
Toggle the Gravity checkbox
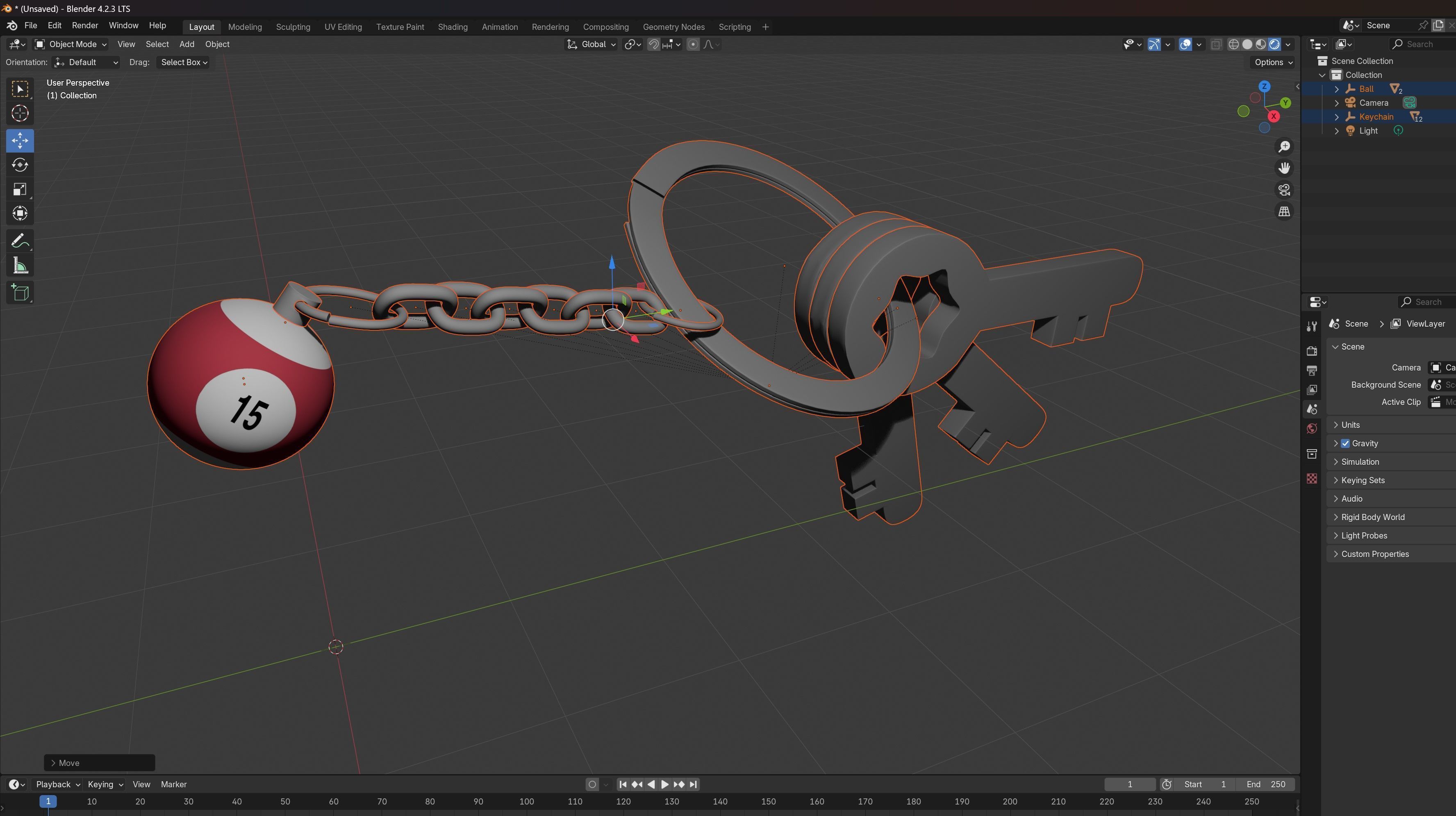(x=1345, y=443)
